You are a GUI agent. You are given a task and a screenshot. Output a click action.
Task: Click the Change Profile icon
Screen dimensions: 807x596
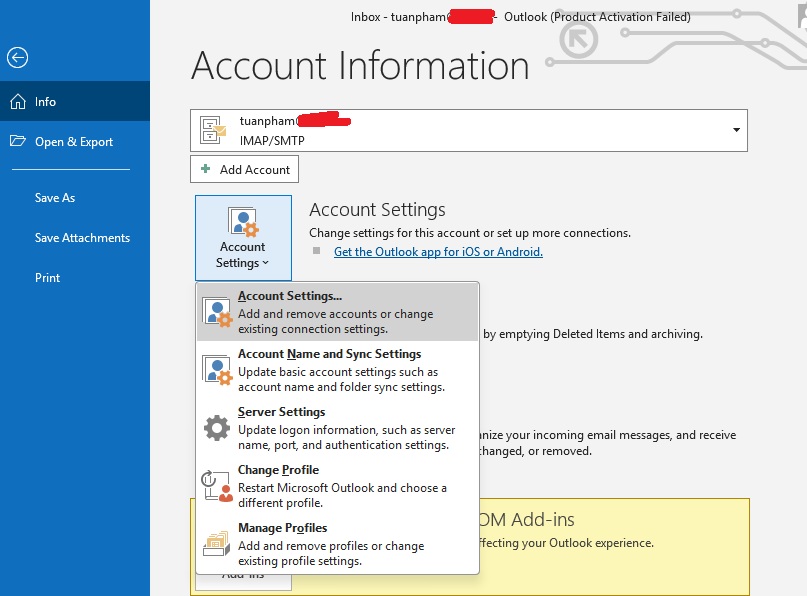[217, 486]
